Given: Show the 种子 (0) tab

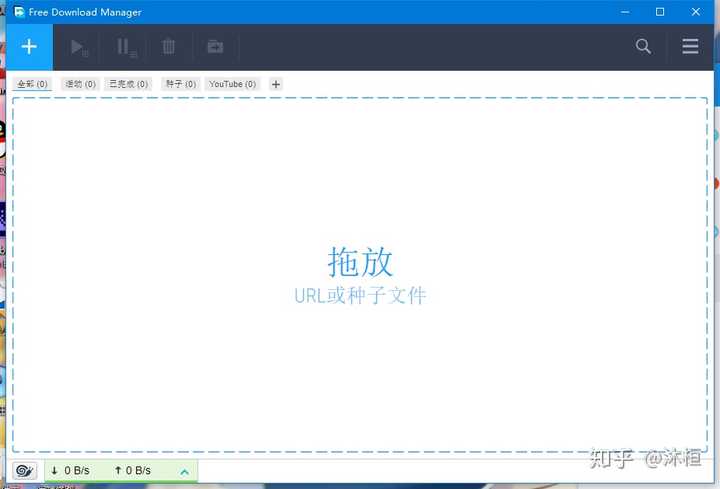Looking at the screenshot, I should (181, 85).
